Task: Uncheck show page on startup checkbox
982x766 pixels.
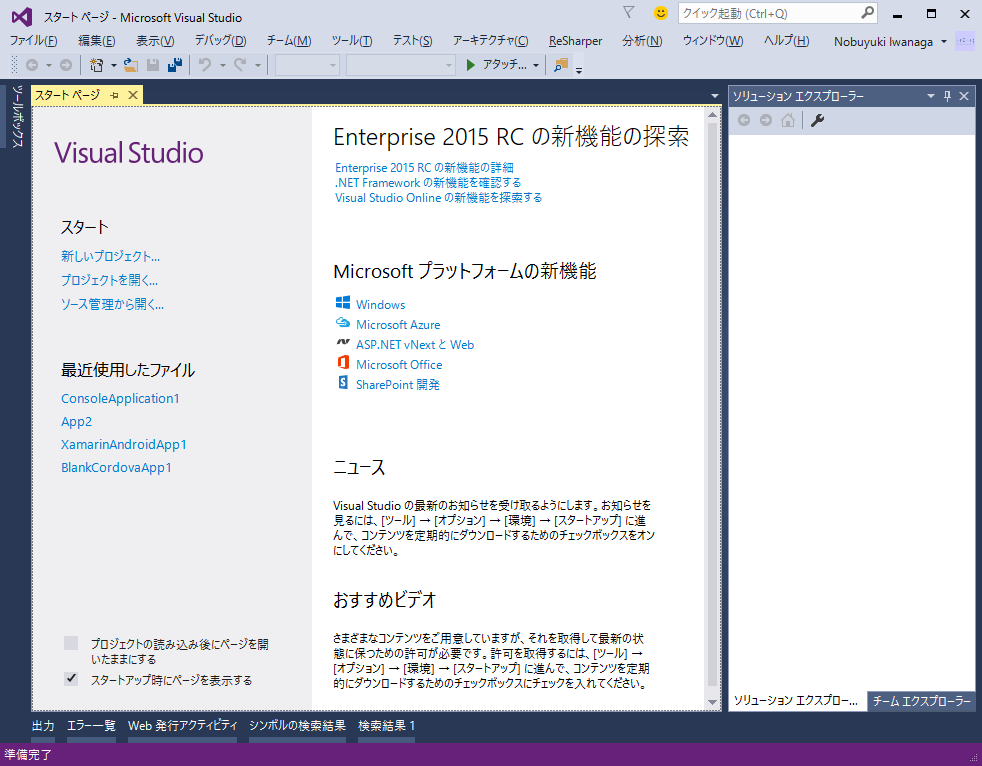Action: point(71,679)
